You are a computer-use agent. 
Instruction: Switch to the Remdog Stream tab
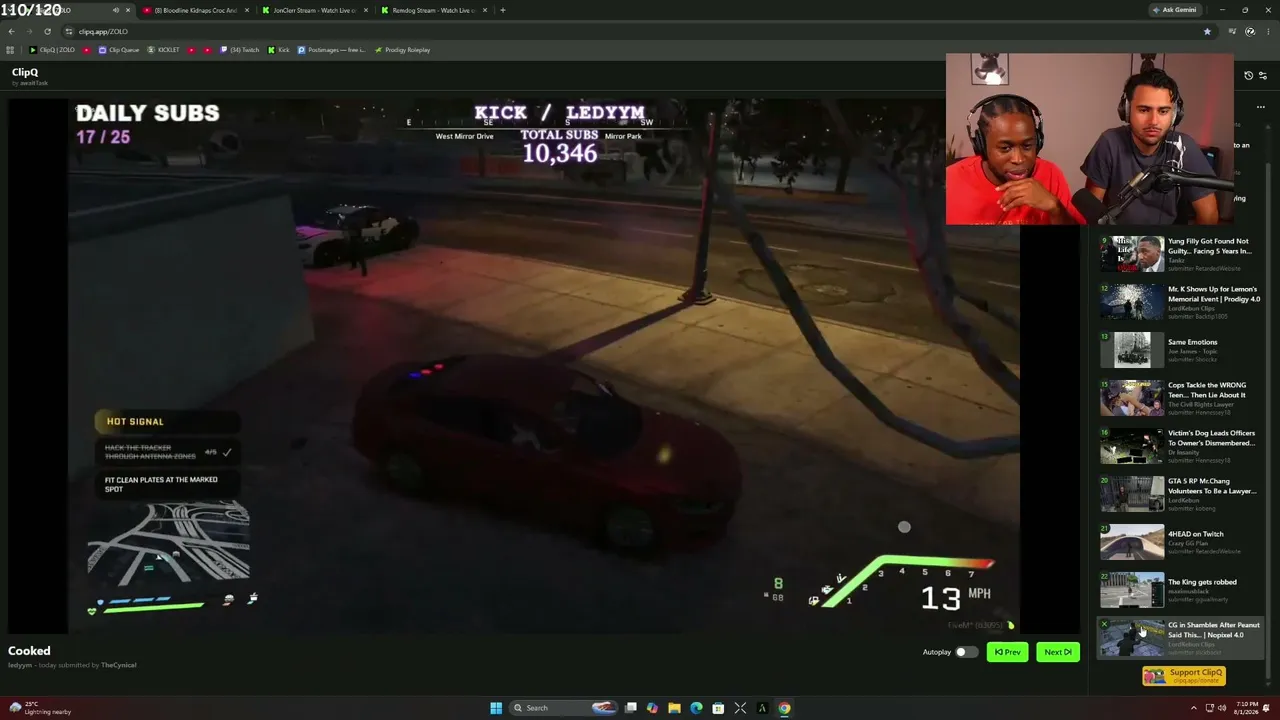click(434, 10)
